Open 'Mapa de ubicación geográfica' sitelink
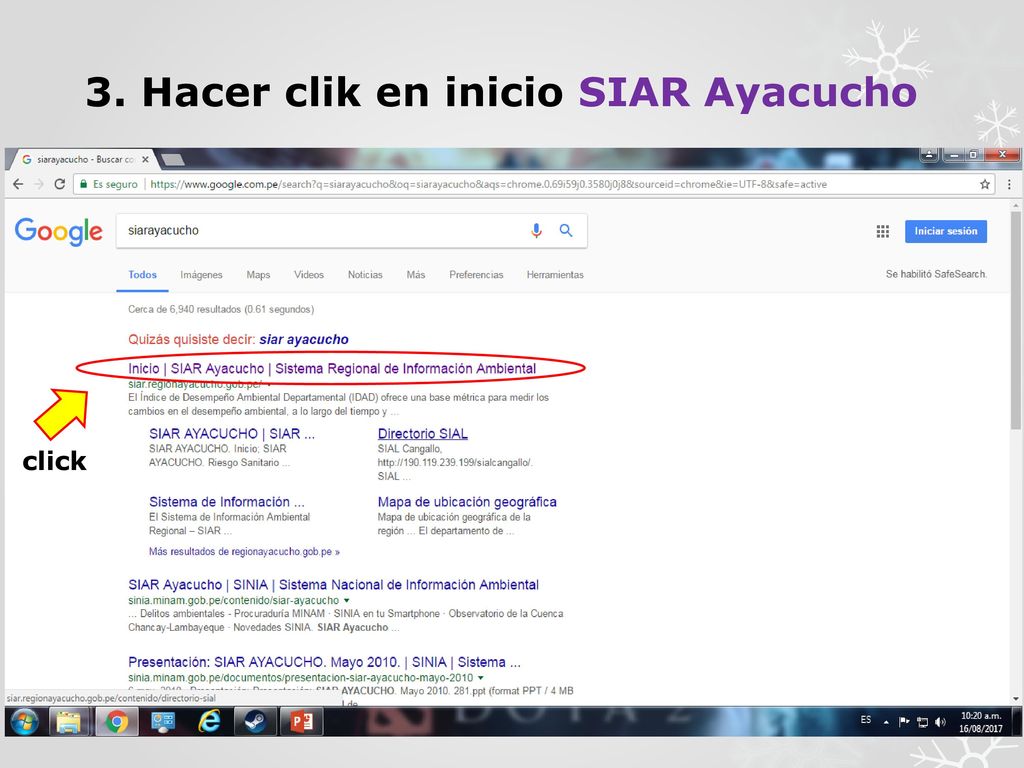 pyautogui.click(x=467, y=502)
